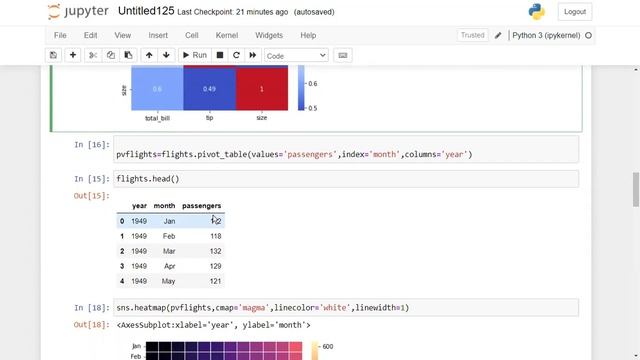640x360 pixels.
Task: Click the Jupyter logo
Action: click(x=78, y=11)
